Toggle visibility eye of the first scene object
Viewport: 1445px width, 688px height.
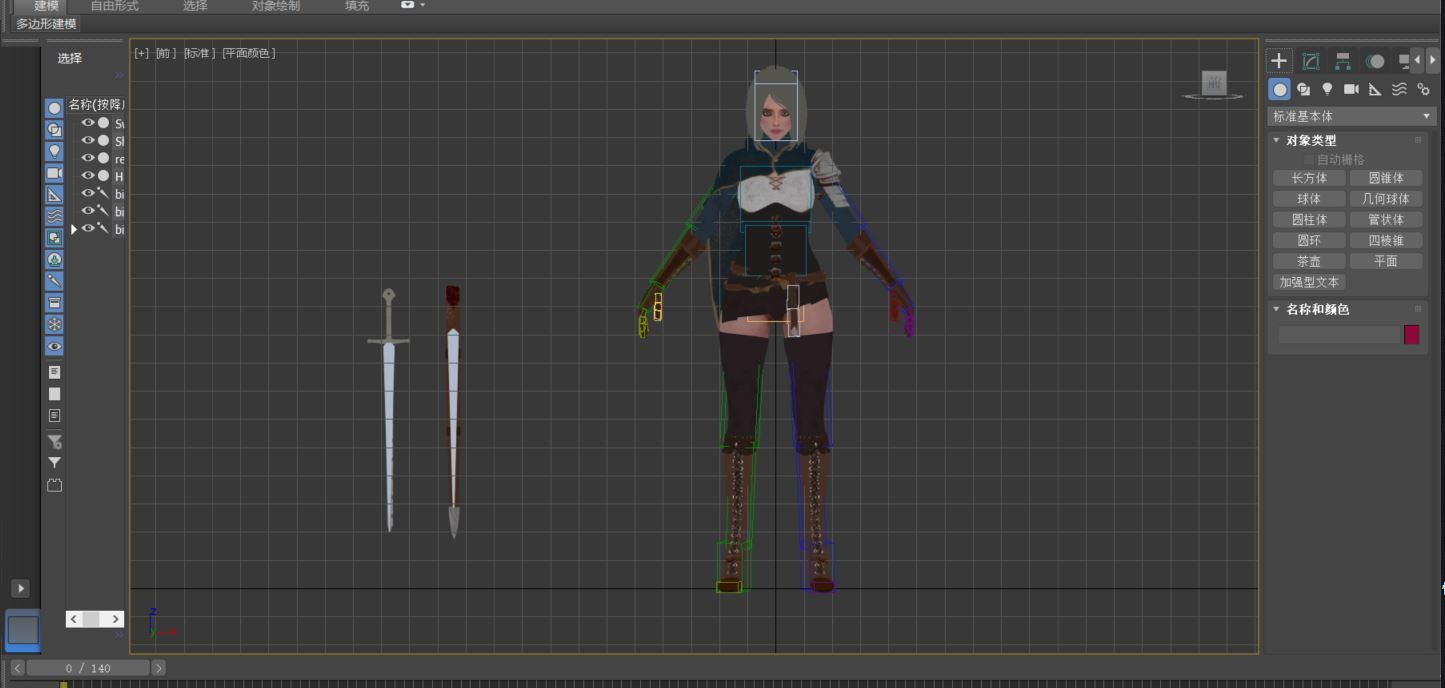88,123
